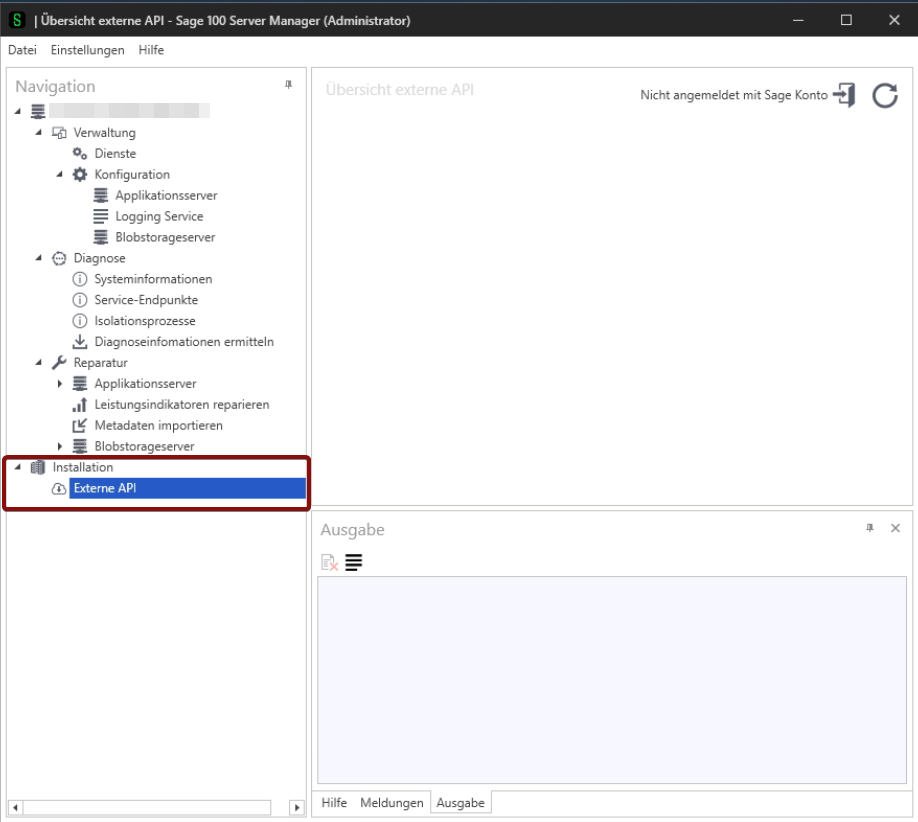Expand Applikationsserver under Reparatur
918x822 pixels.
point(60,383)
